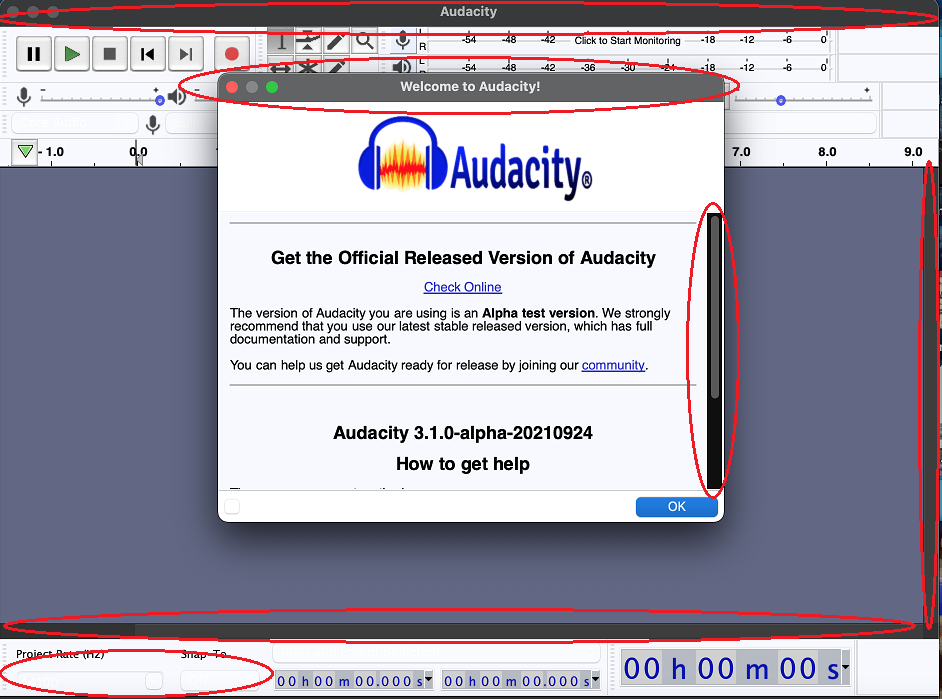Click the large audio position time display
The height and width of the screenshot is (699, 942).
[x=731, y=668]
